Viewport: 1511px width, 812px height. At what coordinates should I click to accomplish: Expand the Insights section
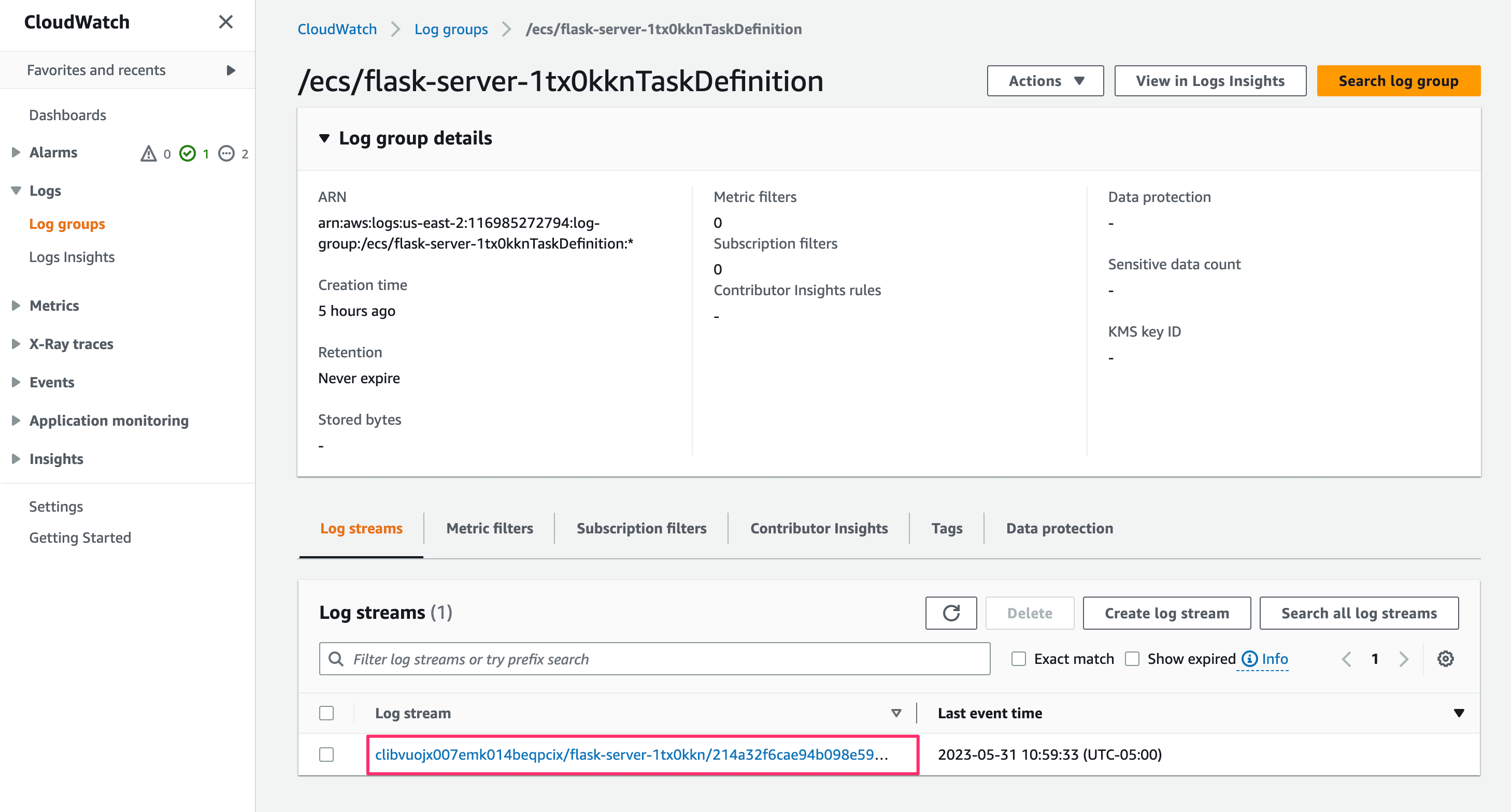[x=16, y=459]
